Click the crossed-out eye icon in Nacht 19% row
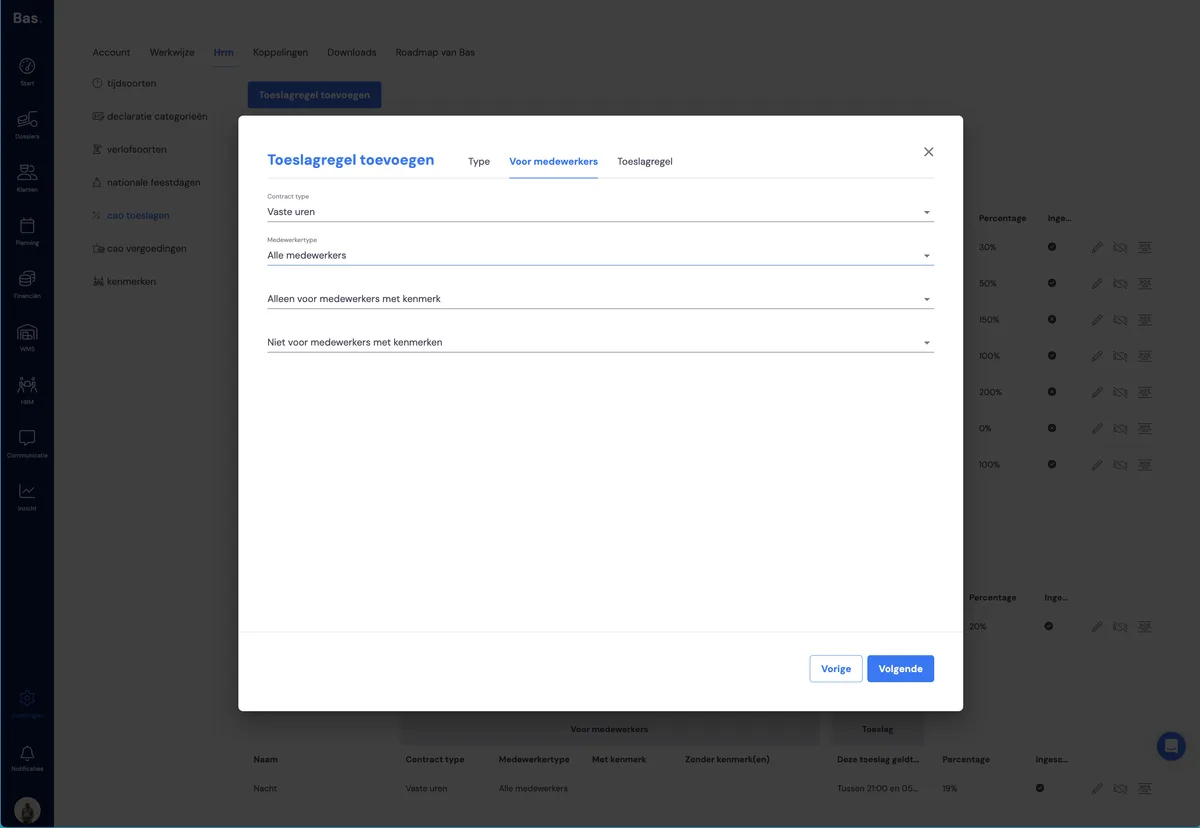Screen dimensions: 1200x828 point(1120,788)
